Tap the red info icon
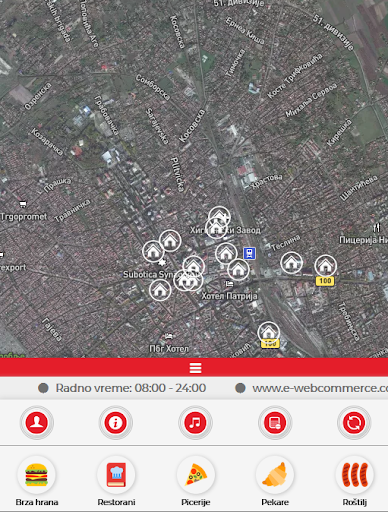388x512 pixels. [116, 423]
